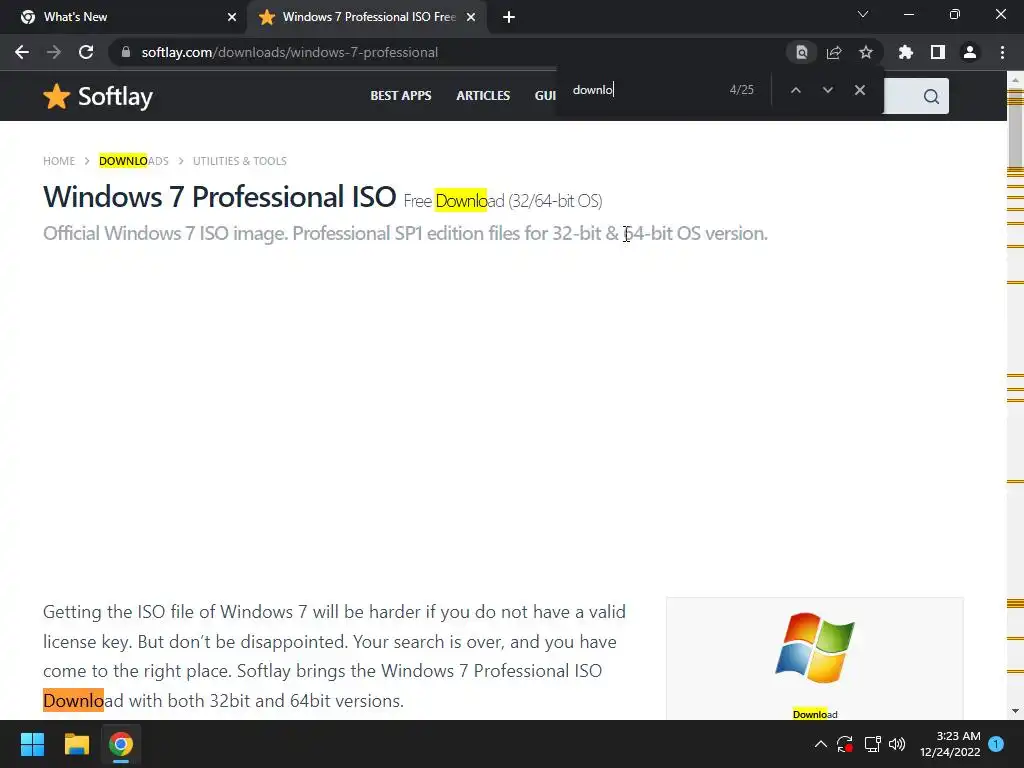Viewport: 1024px width, 768px height.
Task: Click the Windows 7 Professional ISO heading
Action: (219, 197)
